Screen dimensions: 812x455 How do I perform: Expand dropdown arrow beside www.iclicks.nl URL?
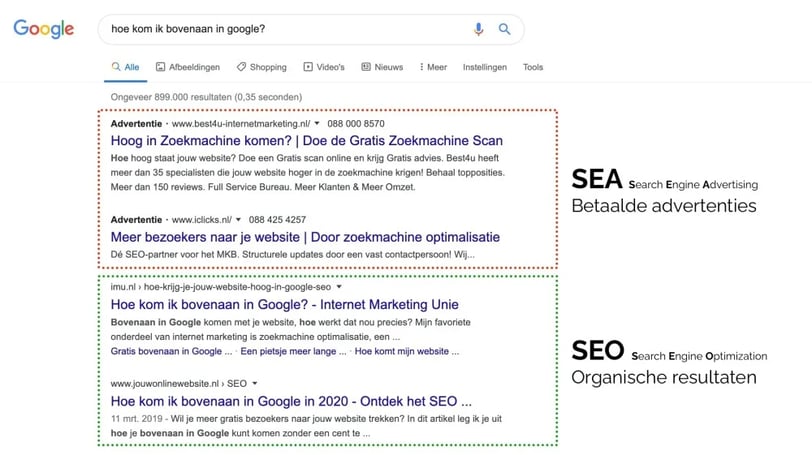[x=239, y=219]
